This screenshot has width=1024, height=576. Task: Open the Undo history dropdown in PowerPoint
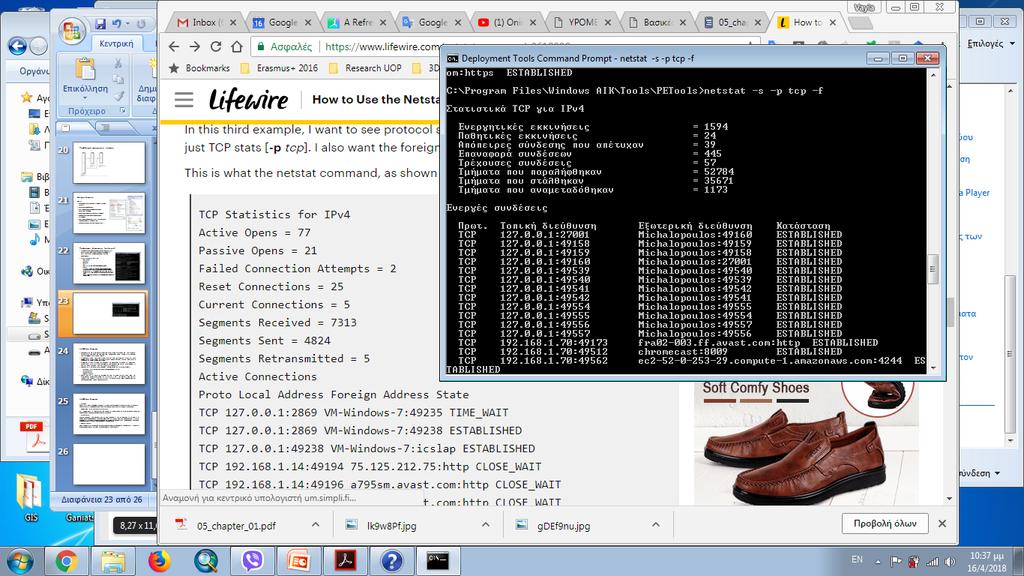coord(127,24)
